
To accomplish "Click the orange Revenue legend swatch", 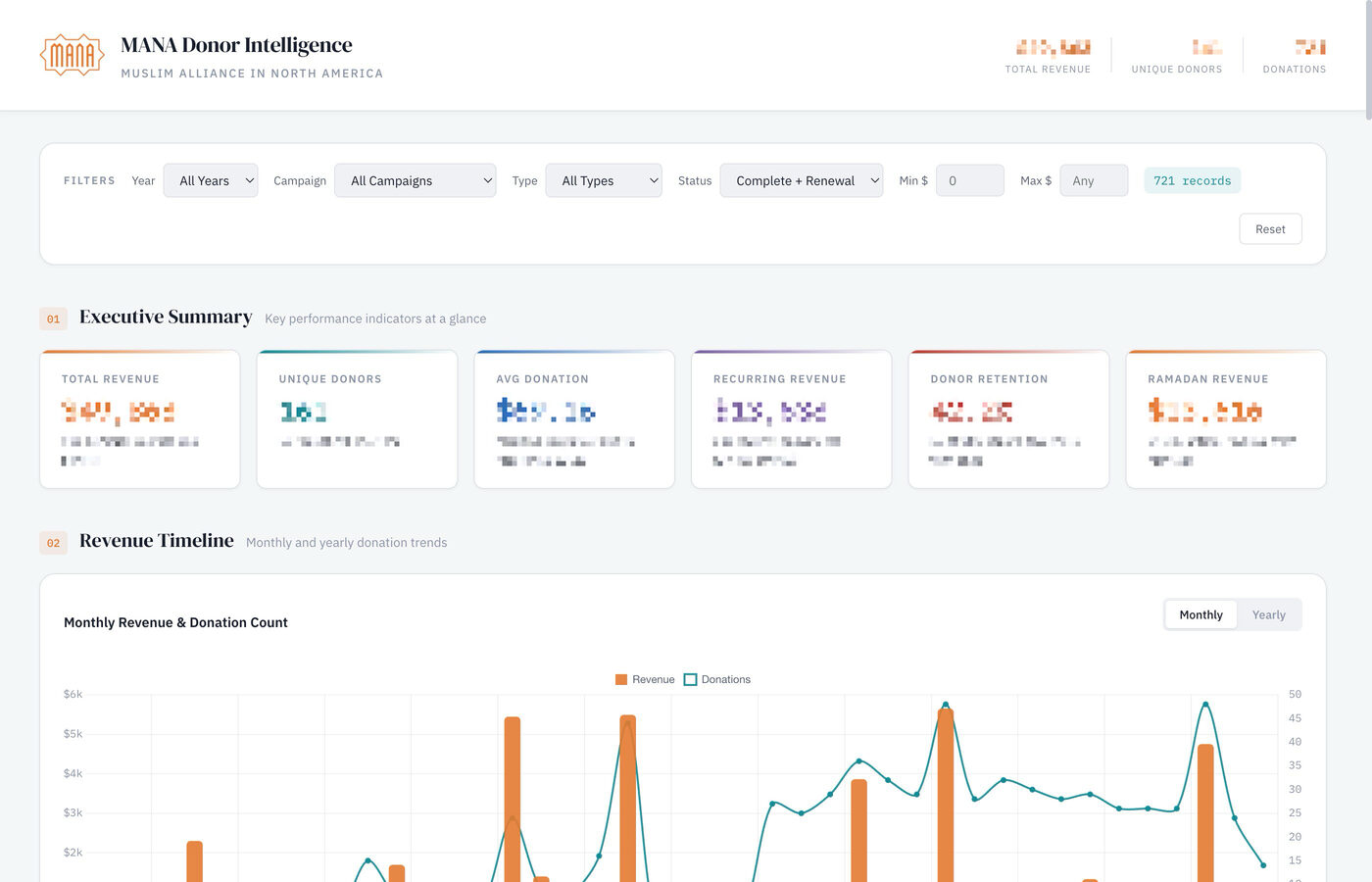I will click(621, 679).
